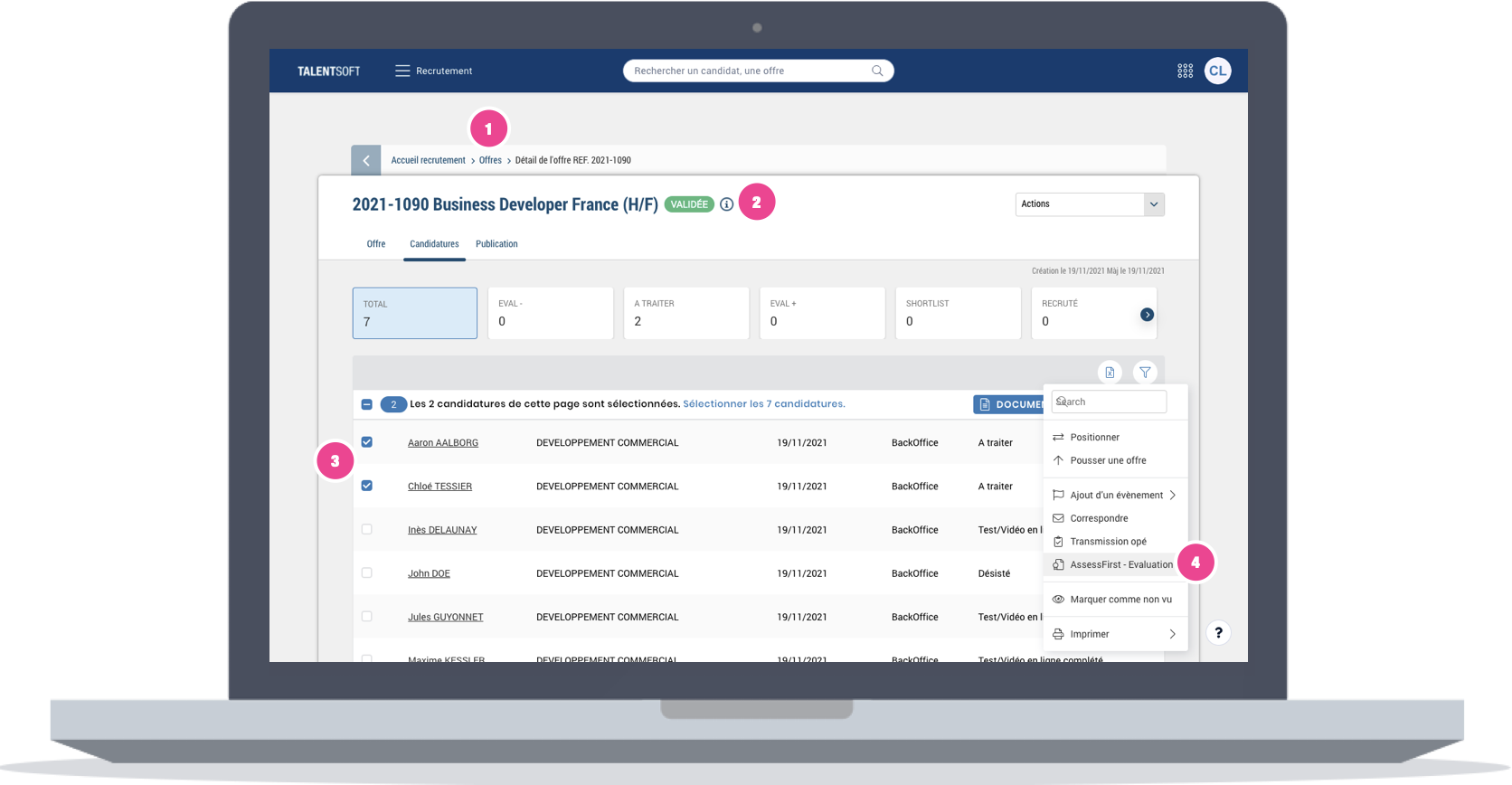Uncheck Aaron AALBORG's checkbox
The height and width of the screenshot is (785, 1512).
point(367,442)
